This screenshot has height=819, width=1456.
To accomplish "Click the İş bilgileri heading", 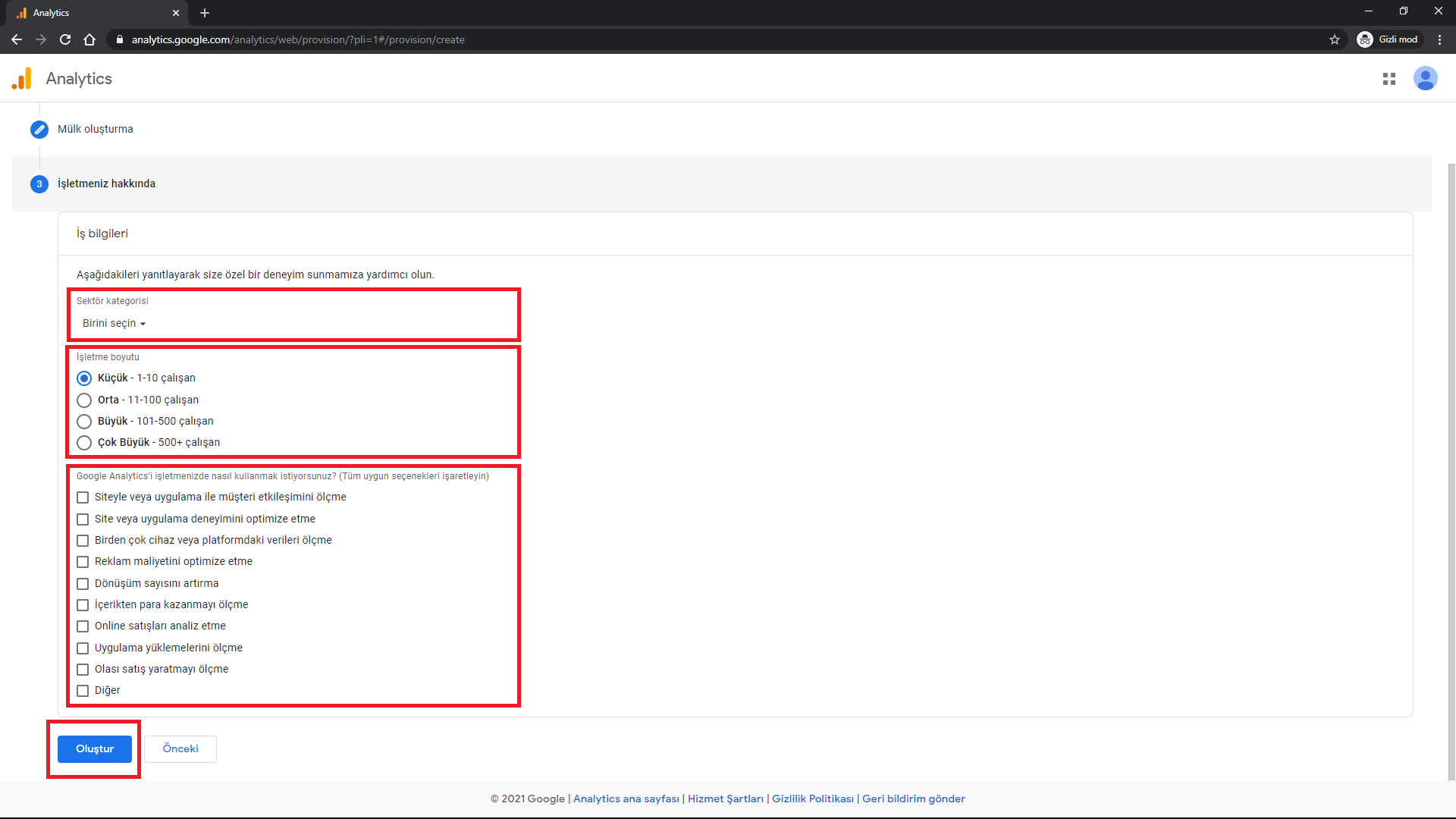I will point(102,234).
